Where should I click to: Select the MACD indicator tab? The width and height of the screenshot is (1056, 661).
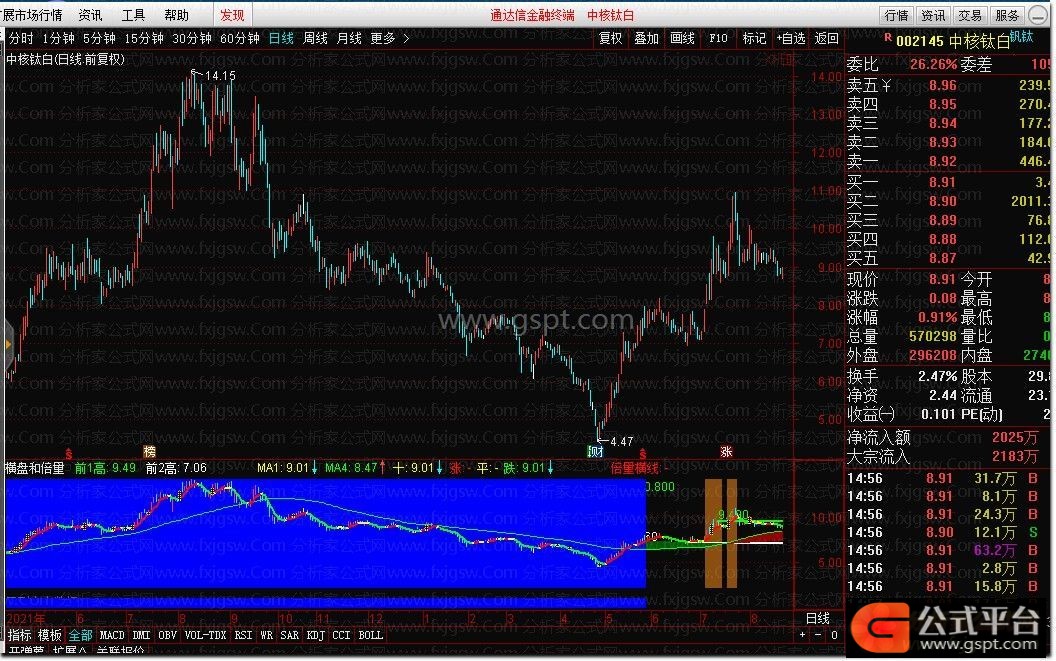[112, 635]
